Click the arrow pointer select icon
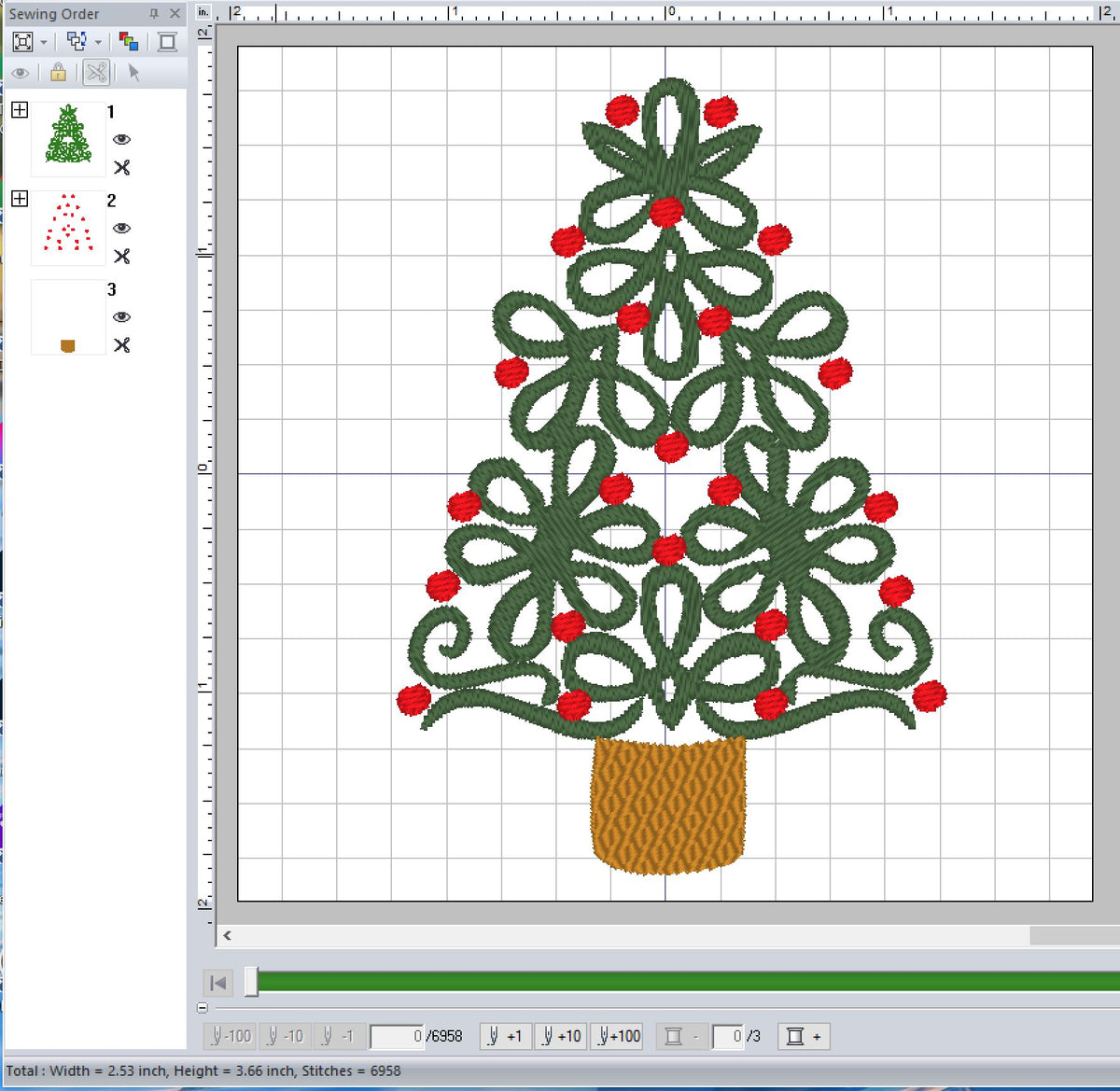Image resolution: width=1120 pixels, height=1091 pixels. pos(133,72)
